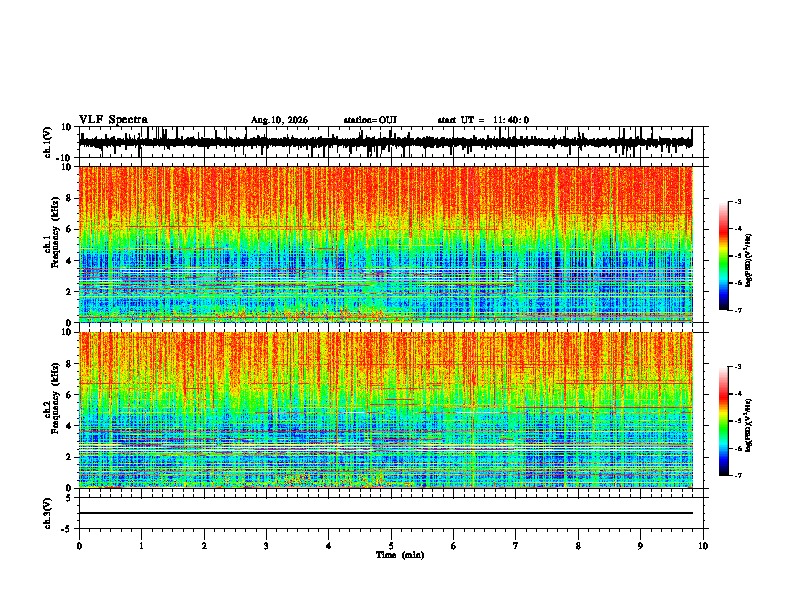Click the "5" tick on ch.3(V) axis

[x=69, y=498]
